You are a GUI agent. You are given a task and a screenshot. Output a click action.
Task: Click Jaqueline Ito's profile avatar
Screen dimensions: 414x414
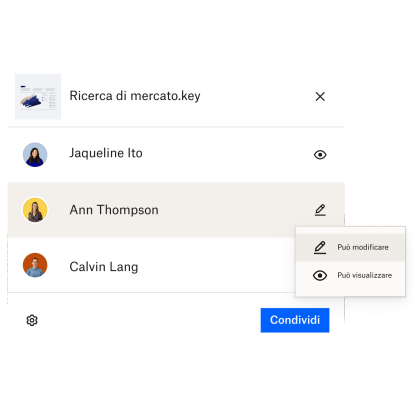pyautogui.click(x=35, y=155)
